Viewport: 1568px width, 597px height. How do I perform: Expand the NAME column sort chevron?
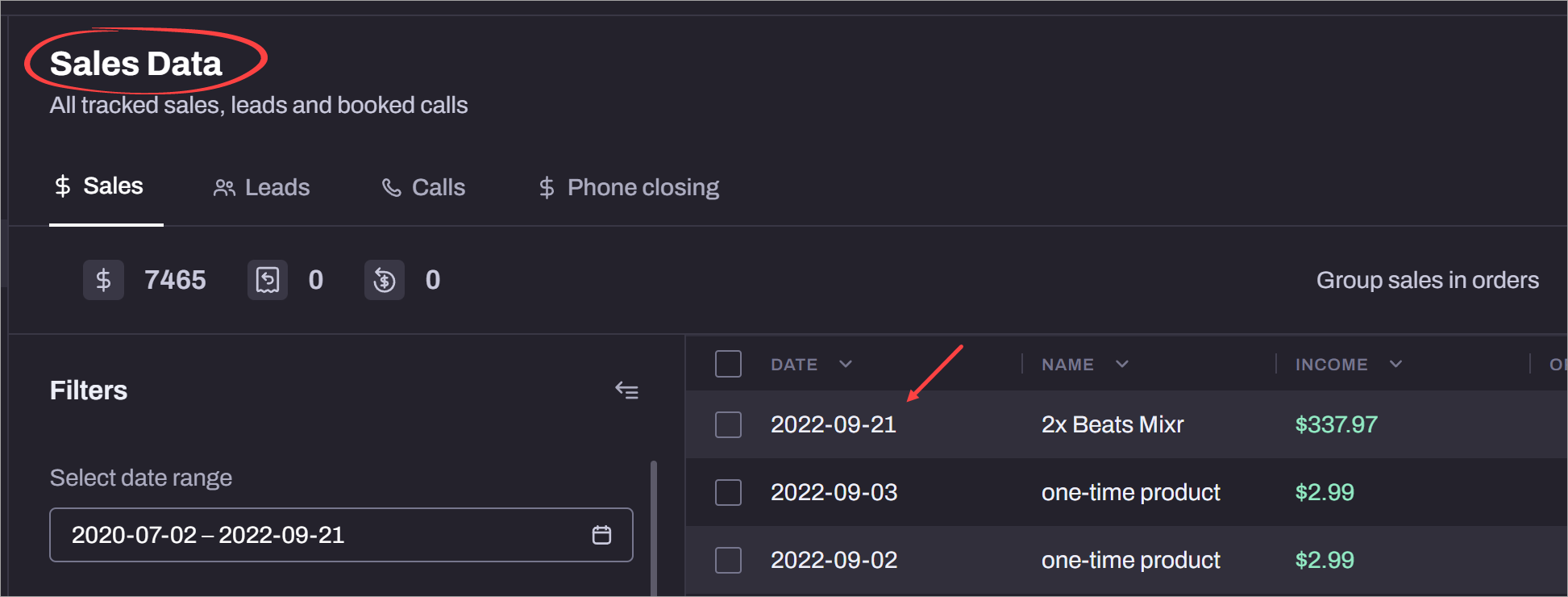(x=1122, y=365)
